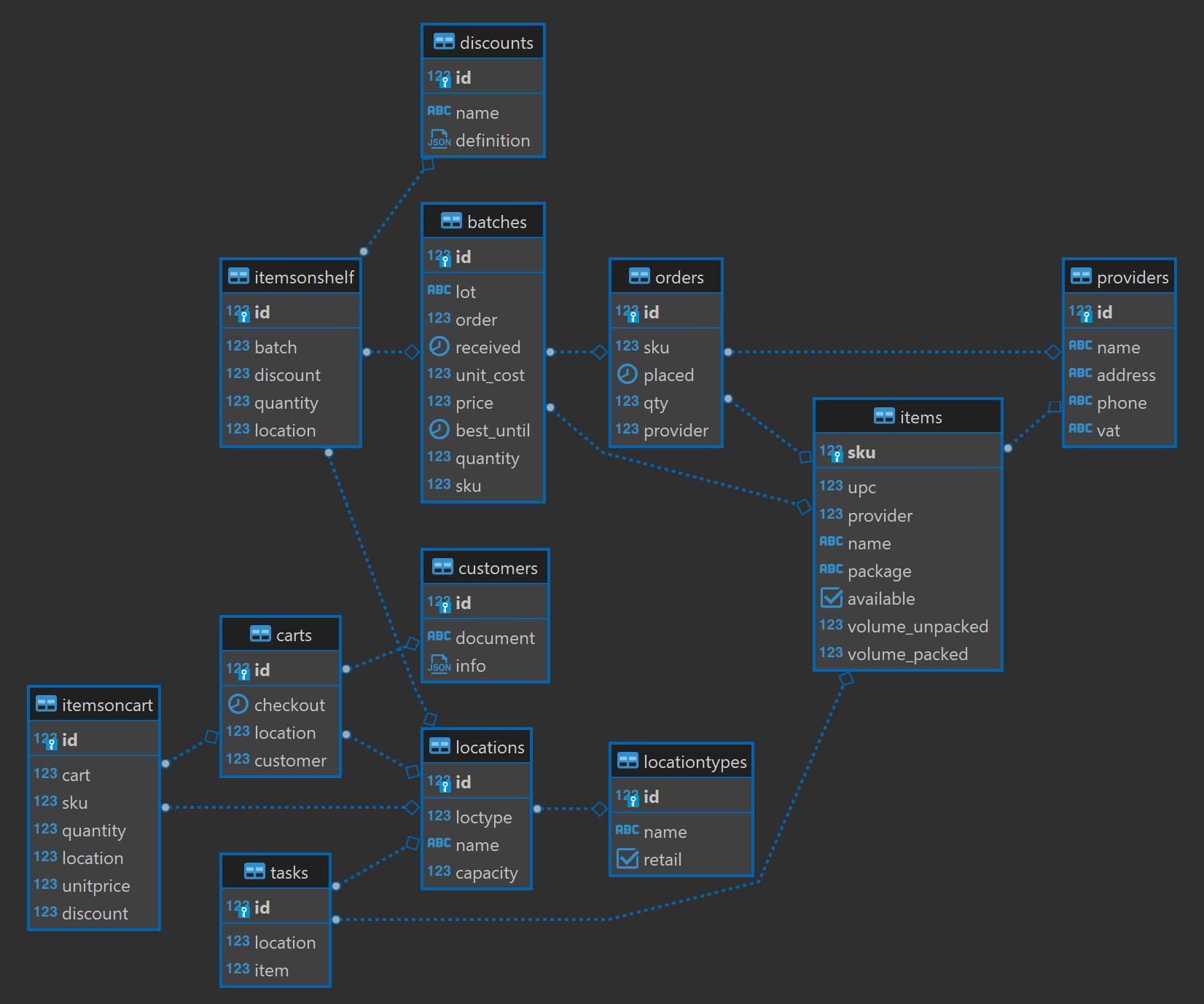Select the upc column in items
Screen dimensions: 1204x1004
click(x=908, y=487)
